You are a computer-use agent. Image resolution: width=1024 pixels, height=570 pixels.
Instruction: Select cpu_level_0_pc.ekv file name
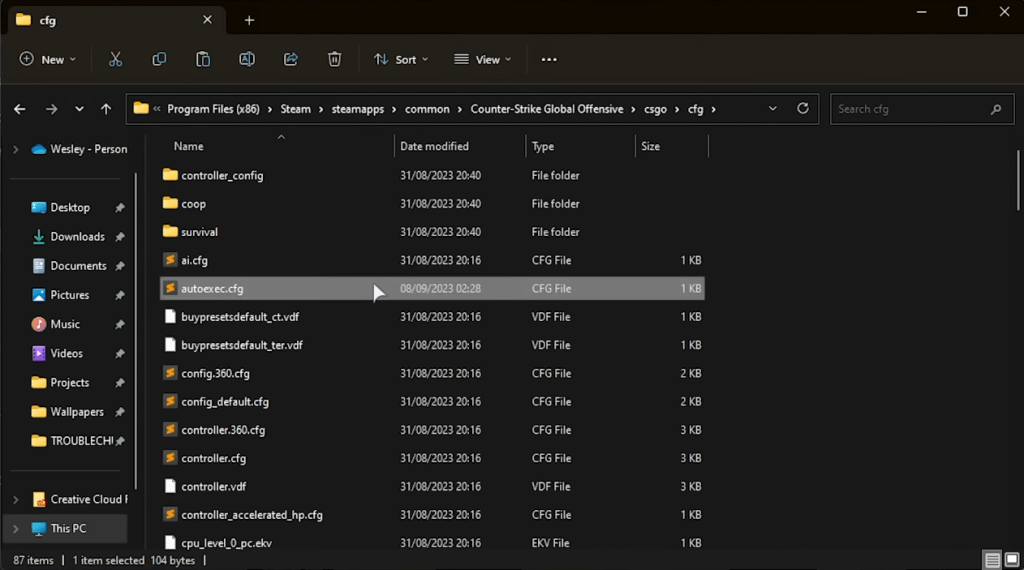point(226,543)
